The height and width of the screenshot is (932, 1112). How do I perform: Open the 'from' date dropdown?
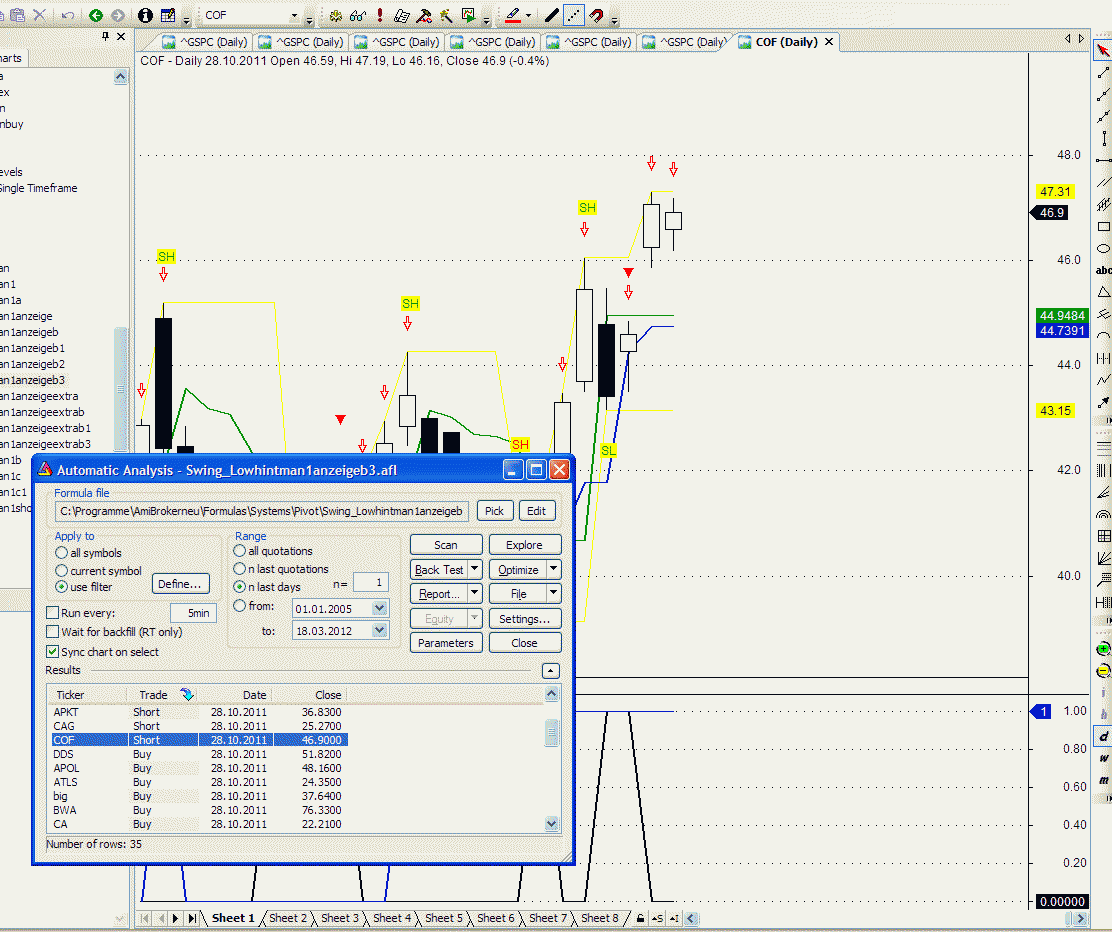click(379, 608)
